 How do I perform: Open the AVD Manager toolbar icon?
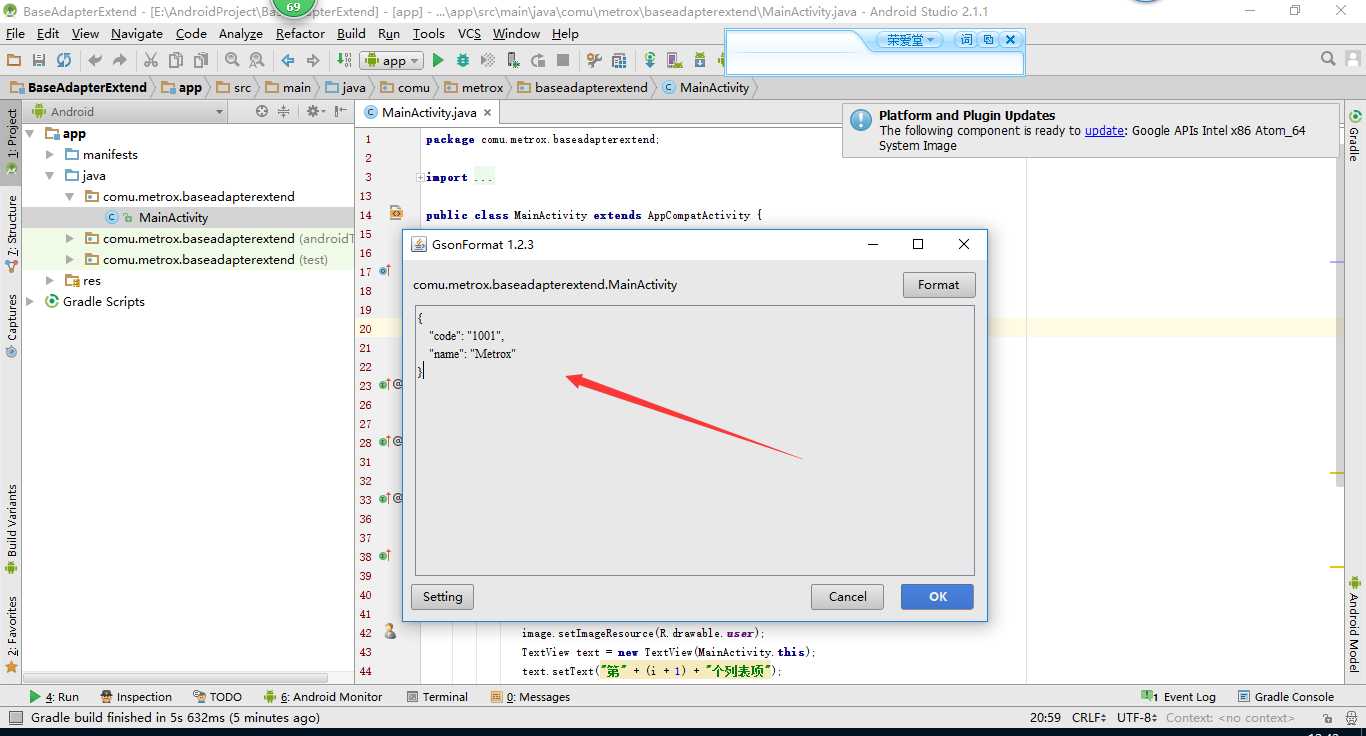[x=675, y=60]
